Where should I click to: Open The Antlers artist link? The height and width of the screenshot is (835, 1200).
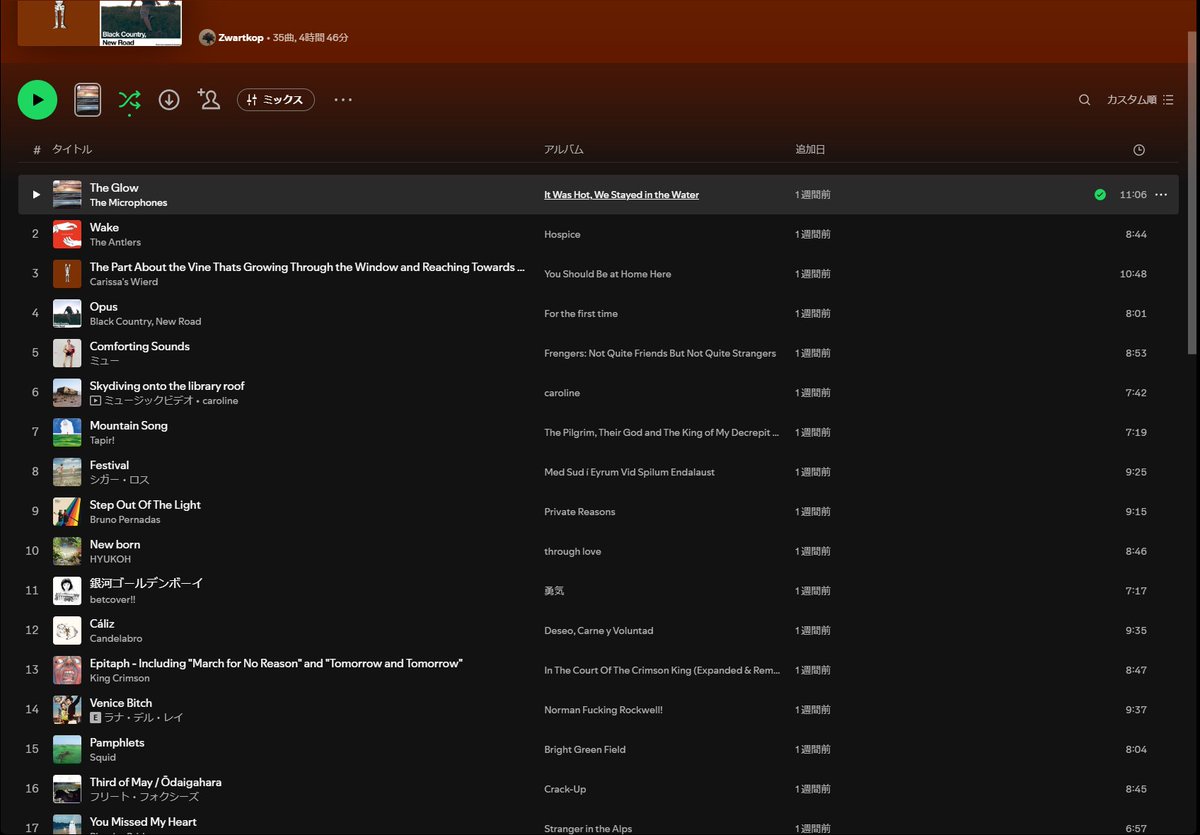click(115, 242)
